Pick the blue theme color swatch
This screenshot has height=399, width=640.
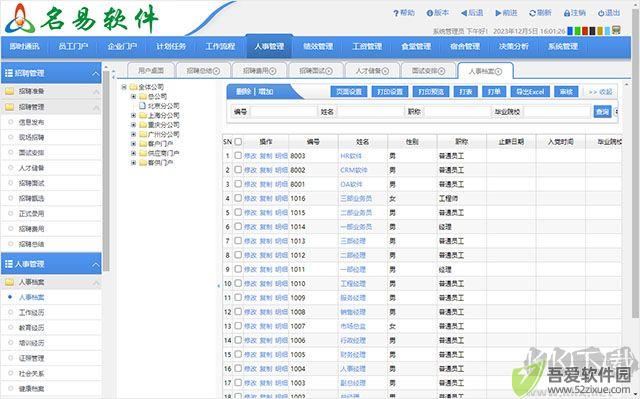(x=570, y=31)
